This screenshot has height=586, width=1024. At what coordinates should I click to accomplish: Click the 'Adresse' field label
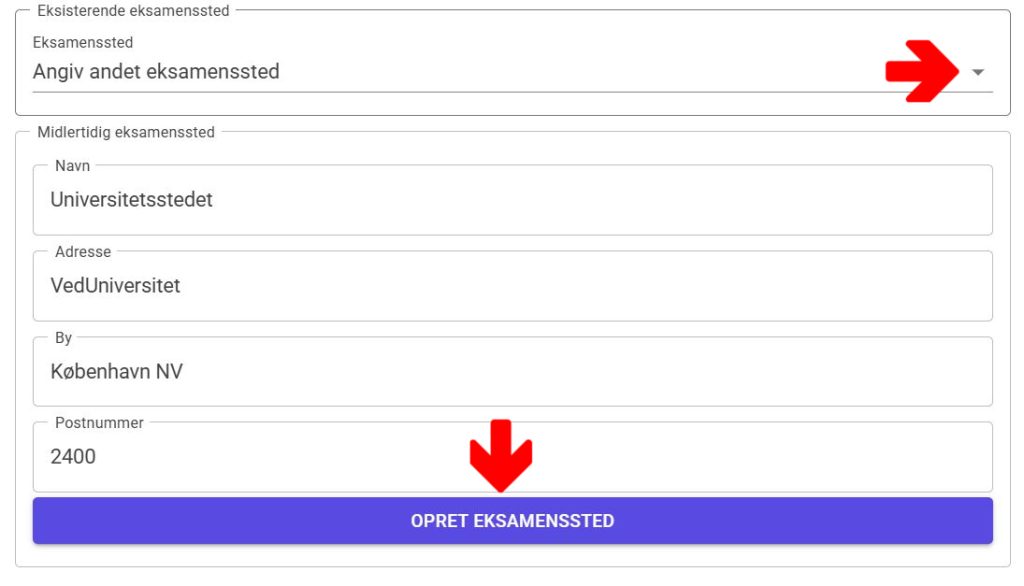pyautogui.click(x=83, y=252)
